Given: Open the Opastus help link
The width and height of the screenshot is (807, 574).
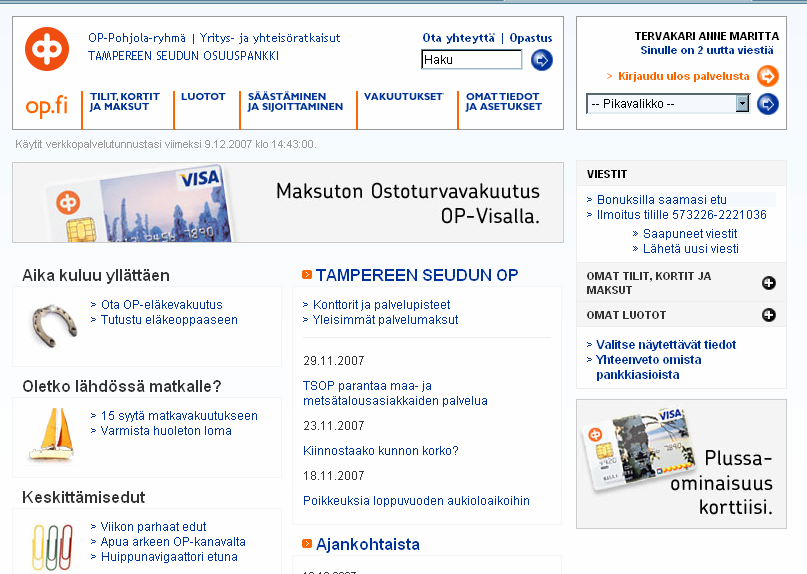Looking at the screenshot, I should tap(531, 38).
